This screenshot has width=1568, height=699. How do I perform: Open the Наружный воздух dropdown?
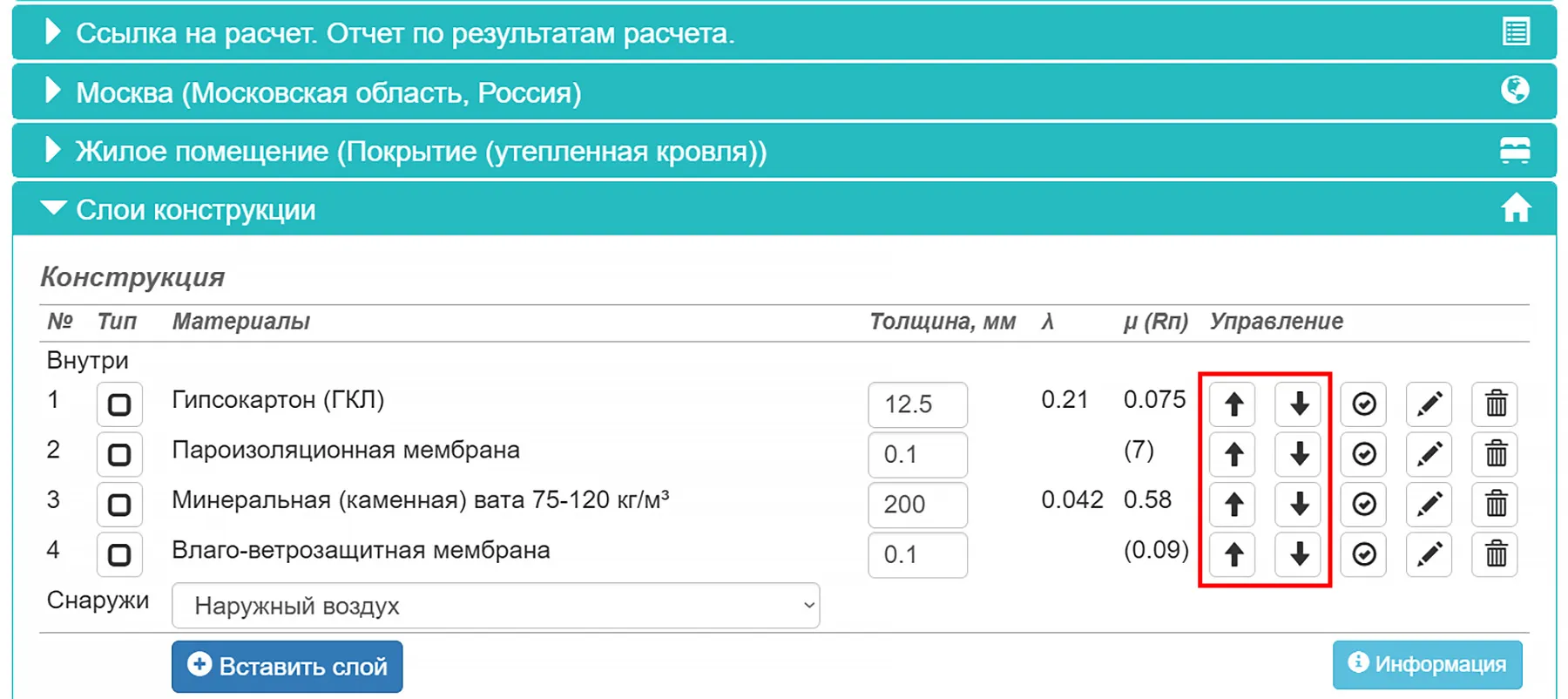click(x=496, y=606)
